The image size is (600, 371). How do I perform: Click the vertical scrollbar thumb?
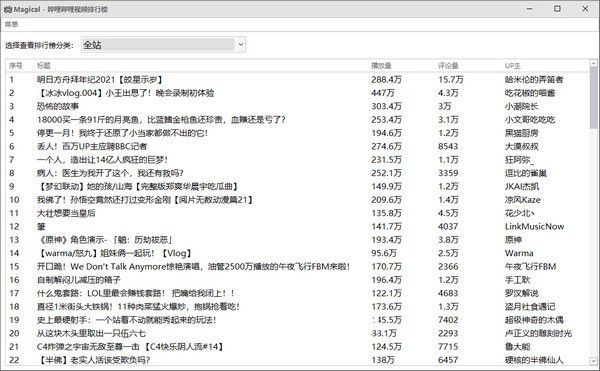pyautogui.click(x=593, y=98)
